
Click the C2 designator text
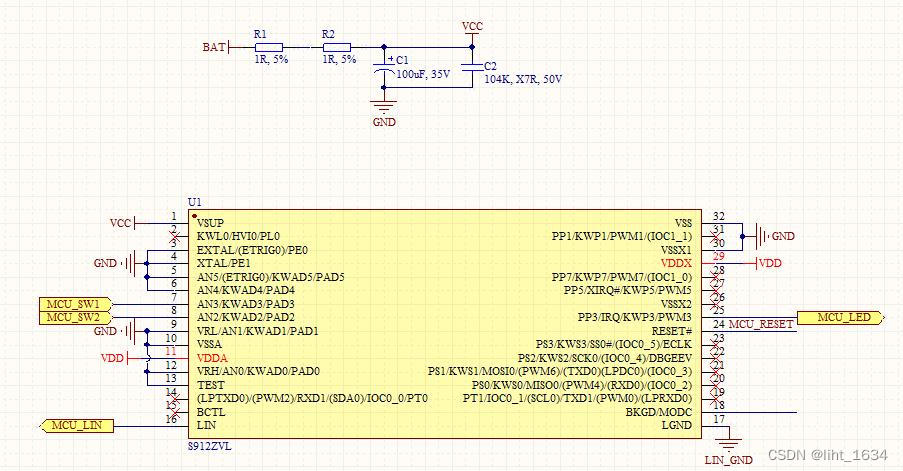[x=491, y=66]
